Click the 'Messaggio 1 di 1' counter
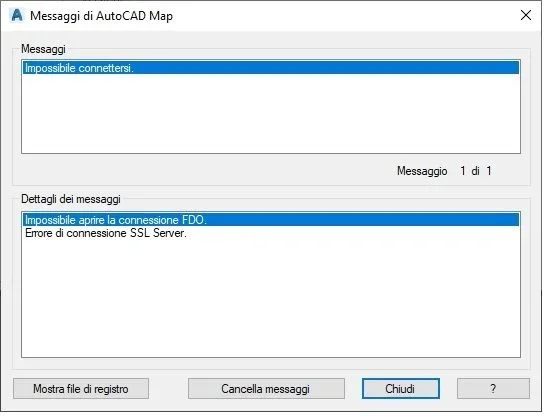Image resolution: width=546 pixels, height=416 pixels. tap(444, 171)
